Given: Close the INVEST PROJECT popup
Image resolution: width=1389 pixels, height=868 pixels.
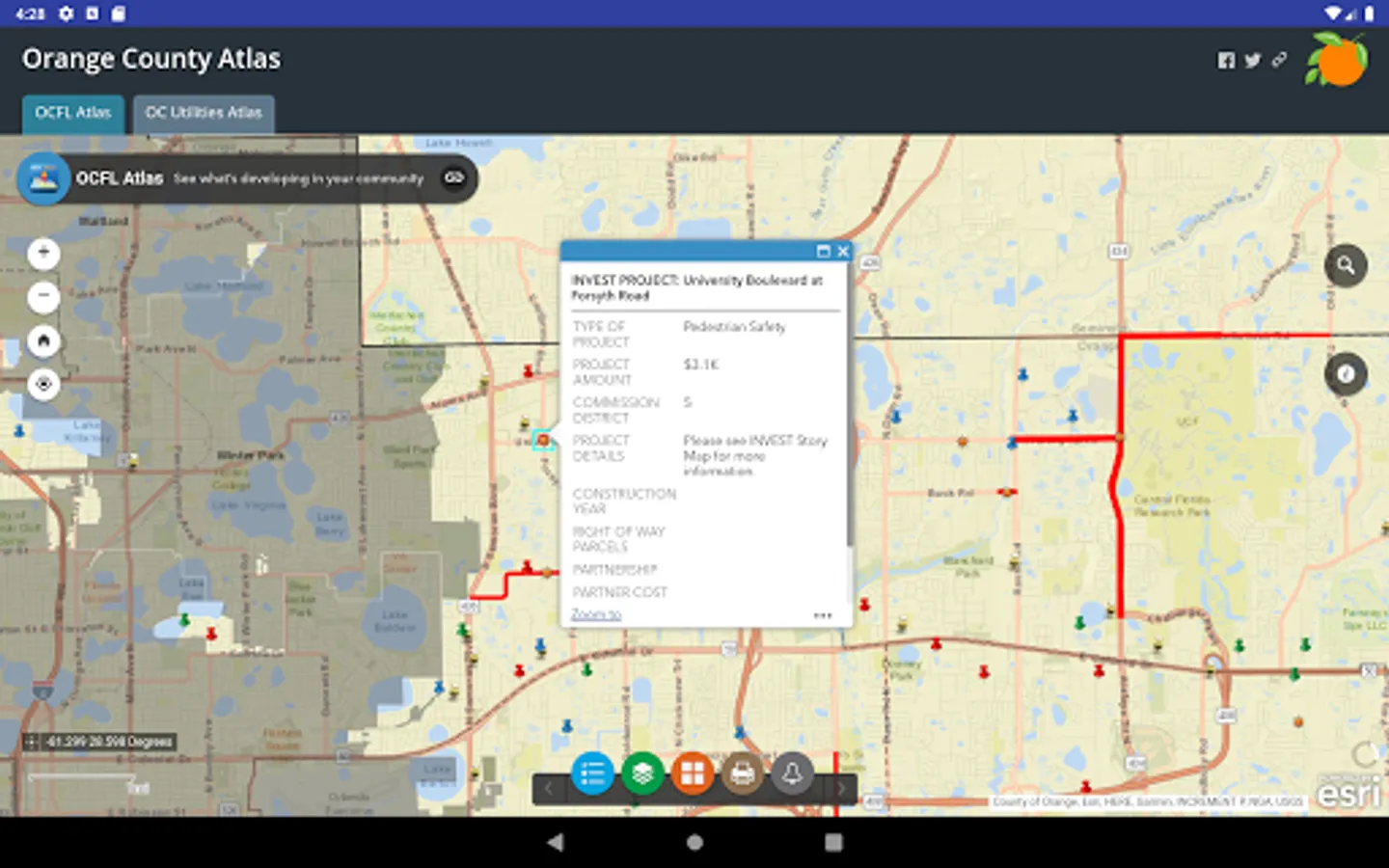Looking at the screenshot, I should [842, 252].
